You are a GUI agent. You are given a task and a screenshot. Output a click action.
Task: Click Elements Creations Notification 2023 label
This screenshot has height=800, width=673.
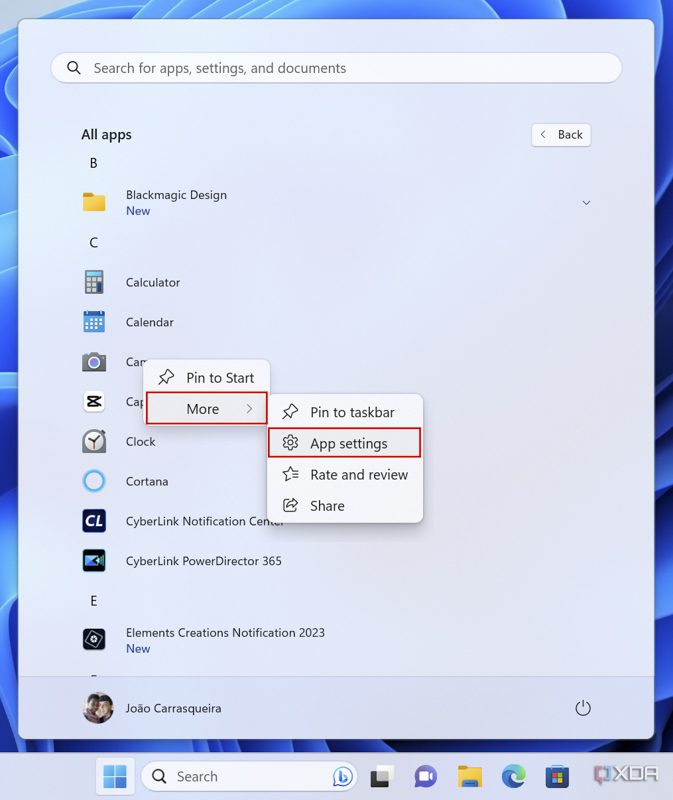pyautogui.click(x=225, y=632)
